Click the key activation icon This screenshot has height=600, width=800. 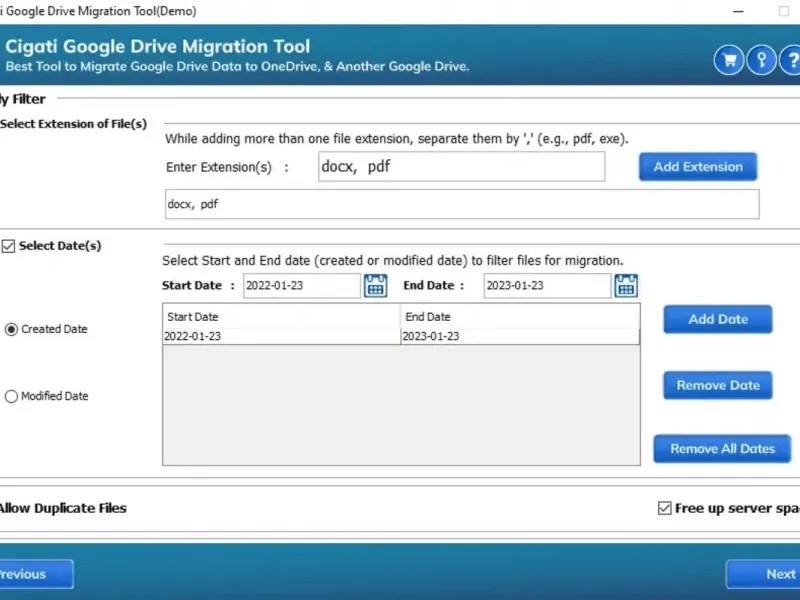point(761,60)
